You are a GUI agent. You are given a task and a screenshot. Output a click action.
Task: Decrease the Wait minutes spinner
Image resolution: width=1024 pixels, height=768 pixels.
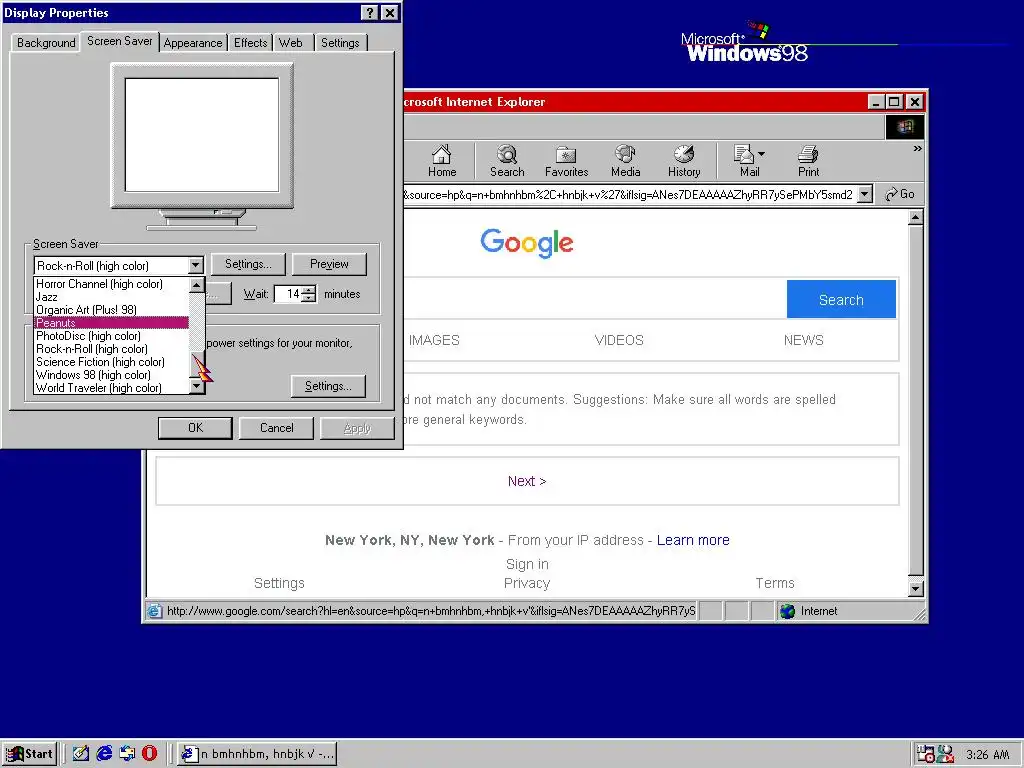[308, 298]
